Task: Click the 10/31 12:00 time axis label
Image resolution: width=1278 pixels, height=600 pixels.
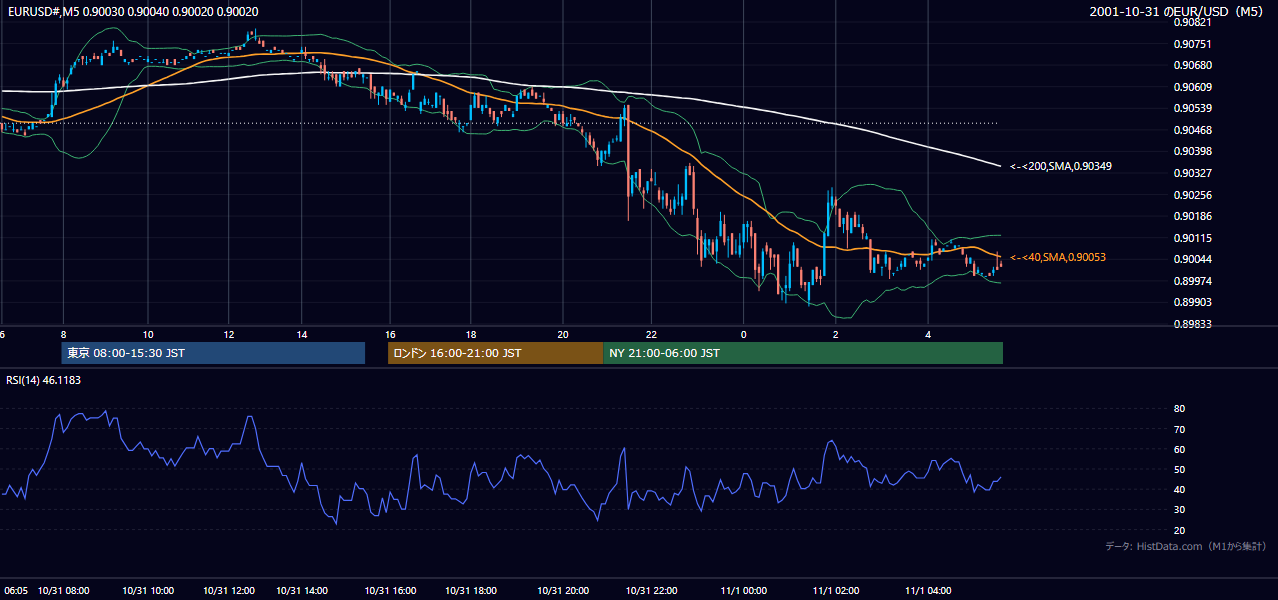Action: (x=228, y=591)
